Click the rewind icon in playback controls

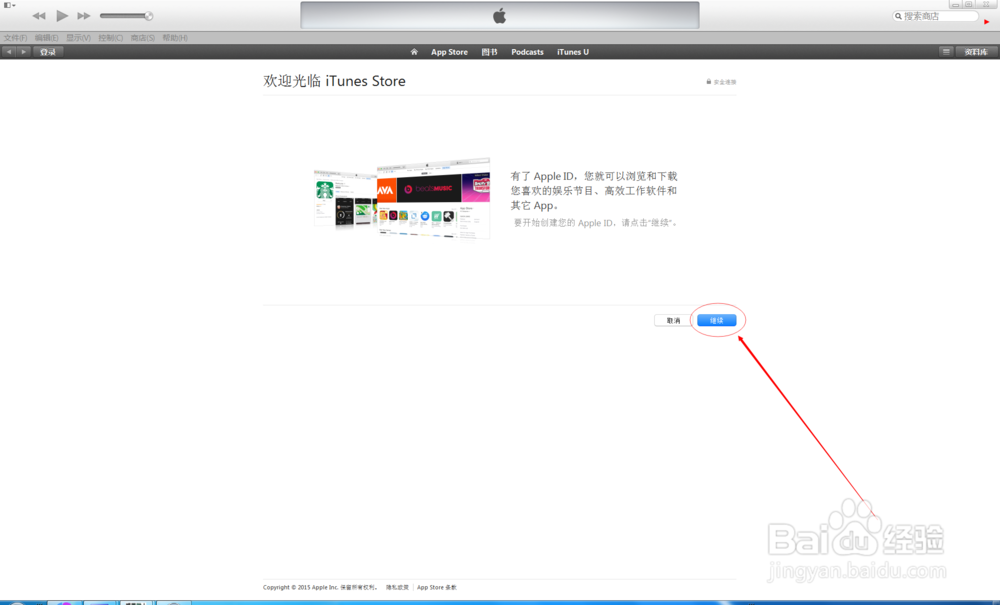click(x=39, y=15)
